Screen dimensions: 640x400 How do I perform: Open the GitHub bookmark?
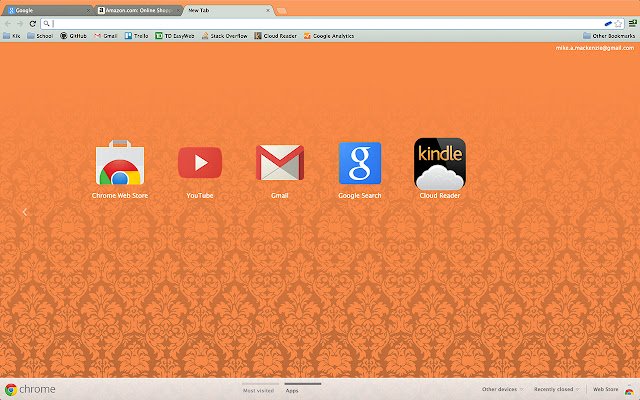click(x=73, y=36)
